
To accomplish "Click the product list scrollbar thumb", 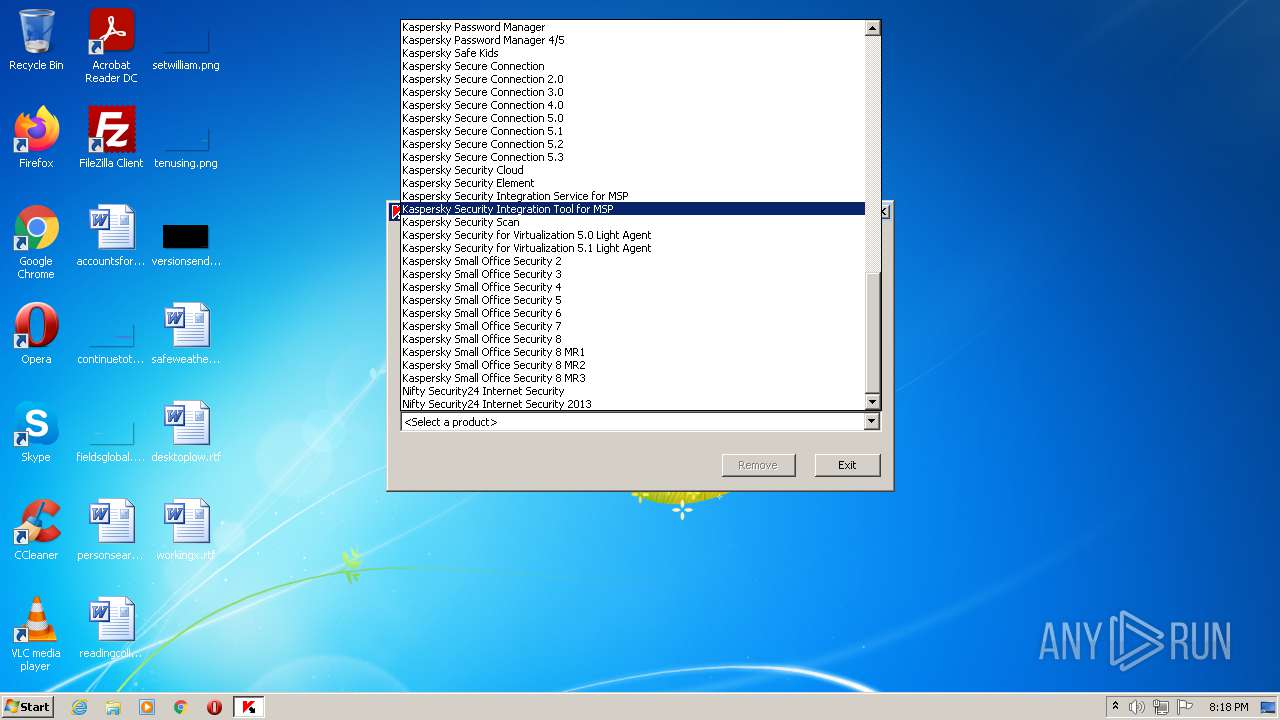I will coord(872,332).
